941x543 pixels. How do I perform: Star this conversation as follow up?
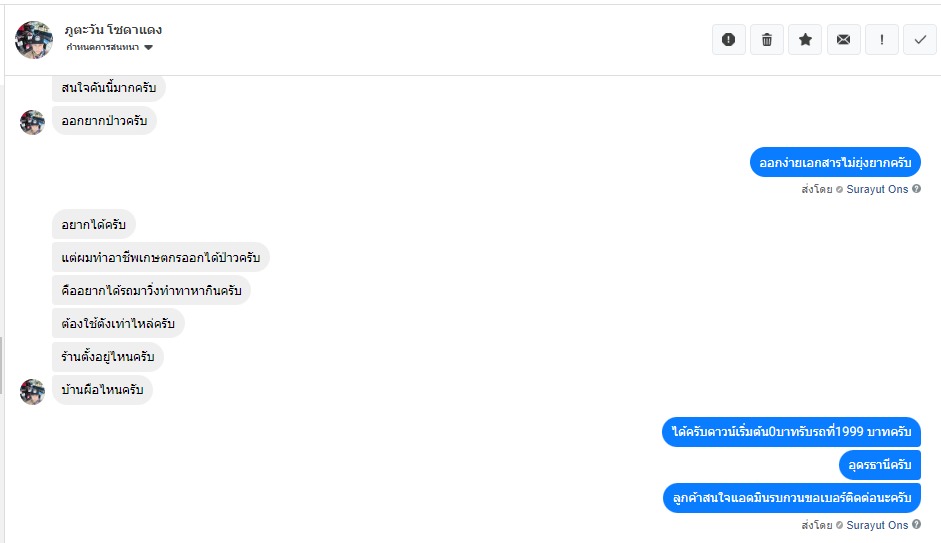click(x=805, y=39)
